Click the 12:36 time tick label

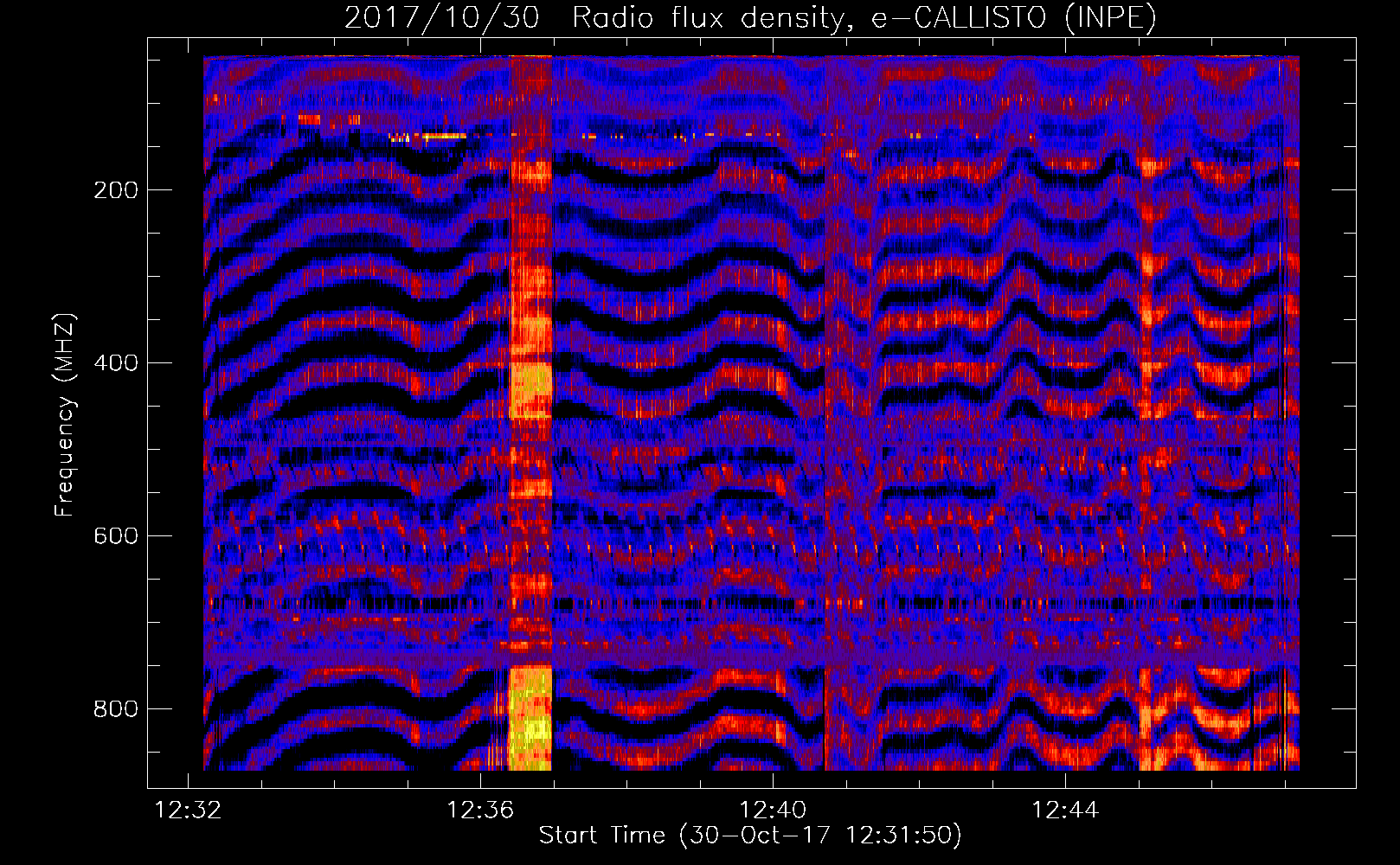click(x=480, y=811)
